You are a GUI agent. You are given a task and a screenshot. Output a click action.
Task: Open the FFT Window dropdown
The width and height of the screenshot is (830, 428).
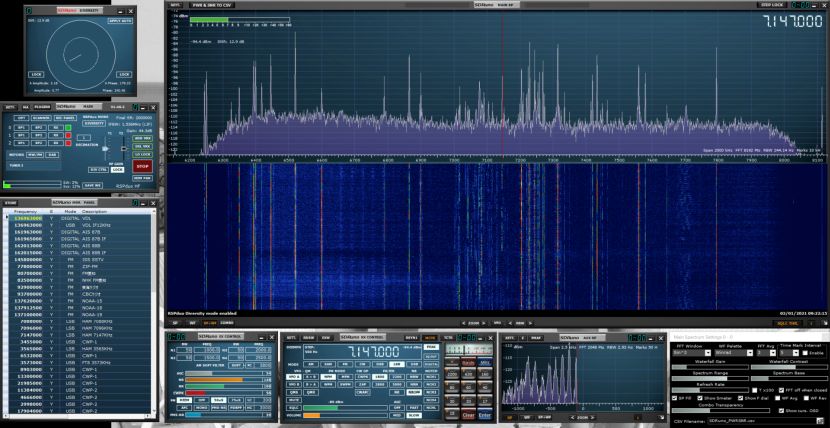[x=692, y=353]
